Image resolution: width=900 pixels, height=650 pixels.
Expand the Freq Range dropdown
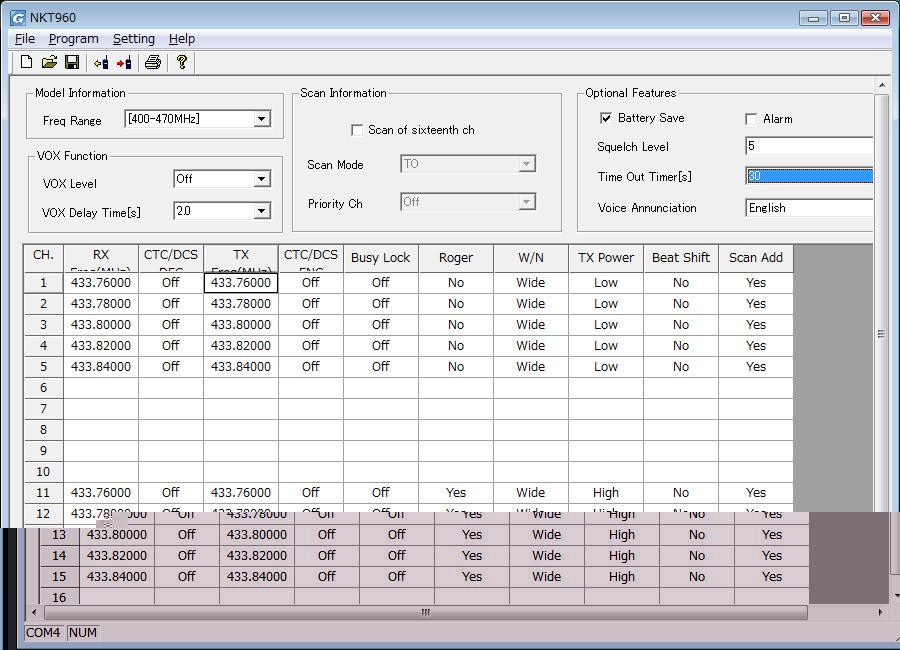tap(261, 119)
